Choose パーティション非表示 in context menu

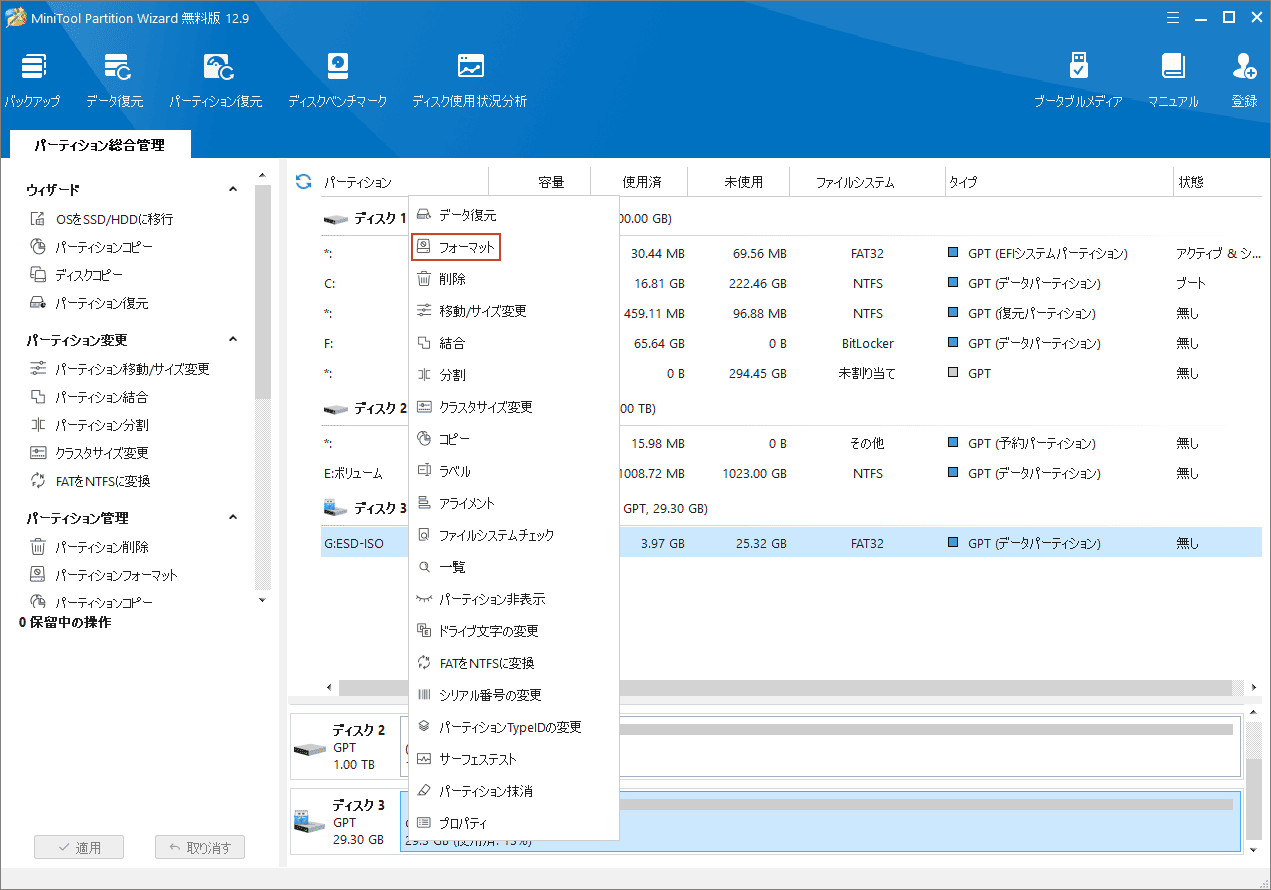[514, 599]
